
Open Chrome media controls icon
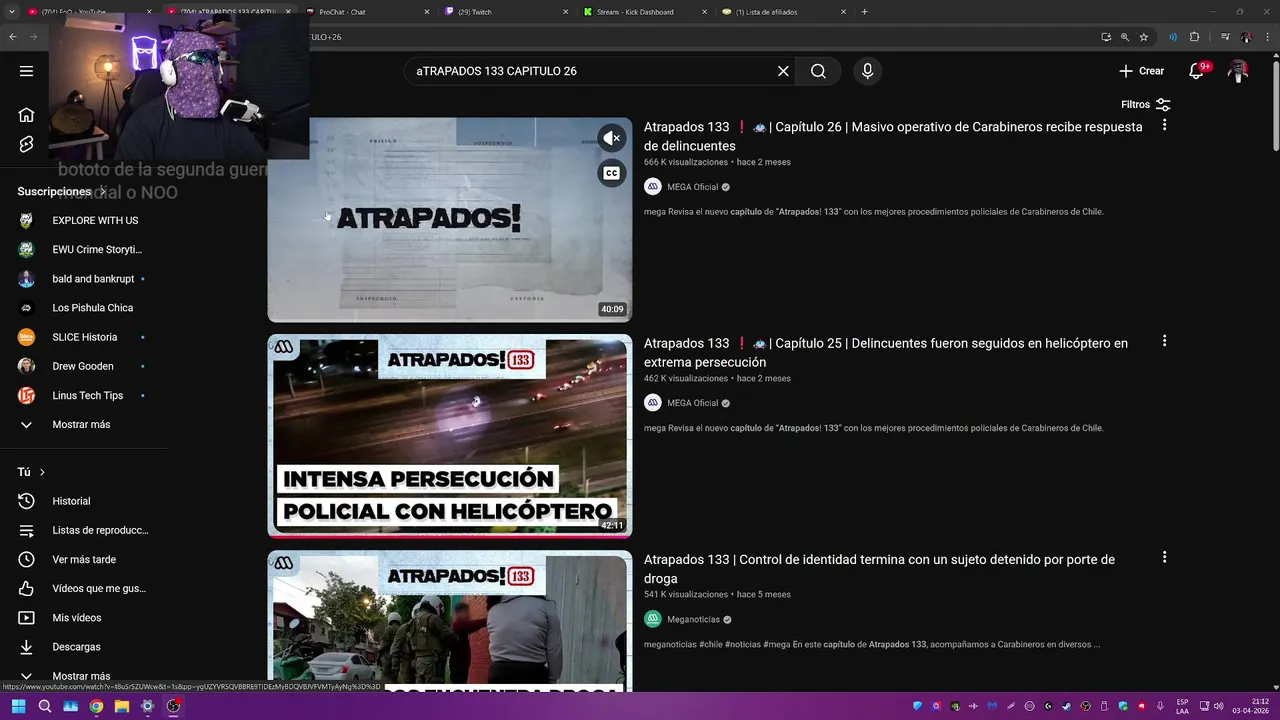point(1225,37)
